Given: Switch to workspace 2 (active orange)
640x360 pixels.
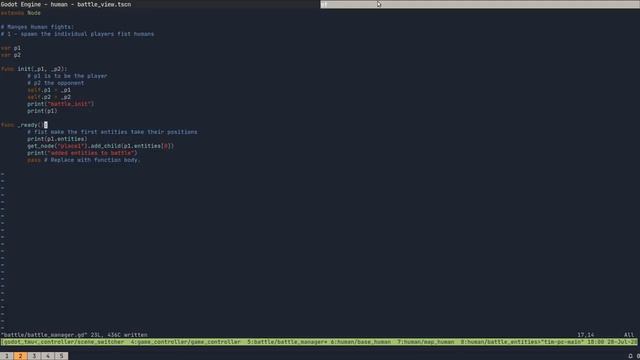Looking at the screenshot, I should pyautogui.click(x=20, y=356).
